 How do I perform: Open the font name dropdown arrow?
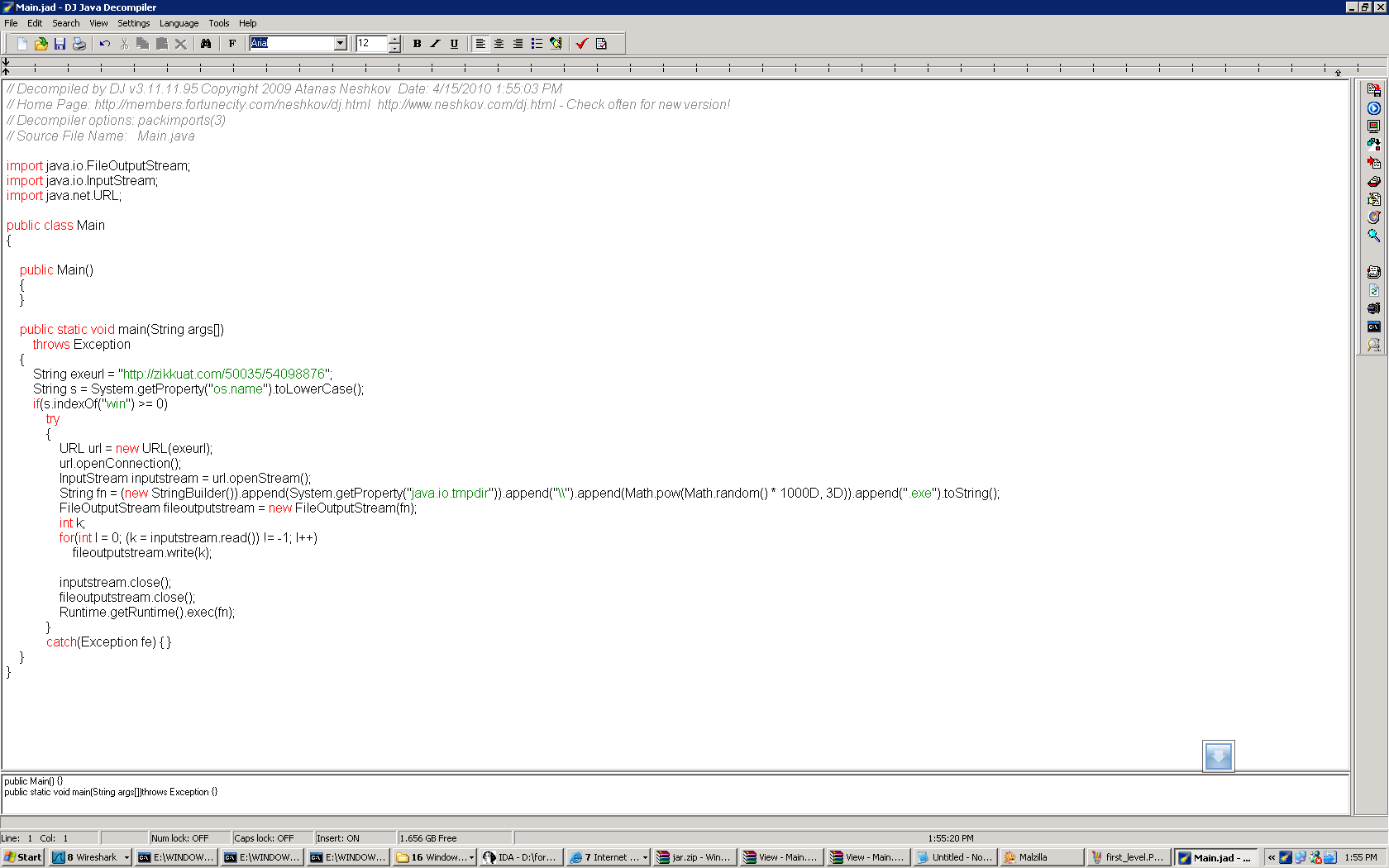[x=340, y=43]
